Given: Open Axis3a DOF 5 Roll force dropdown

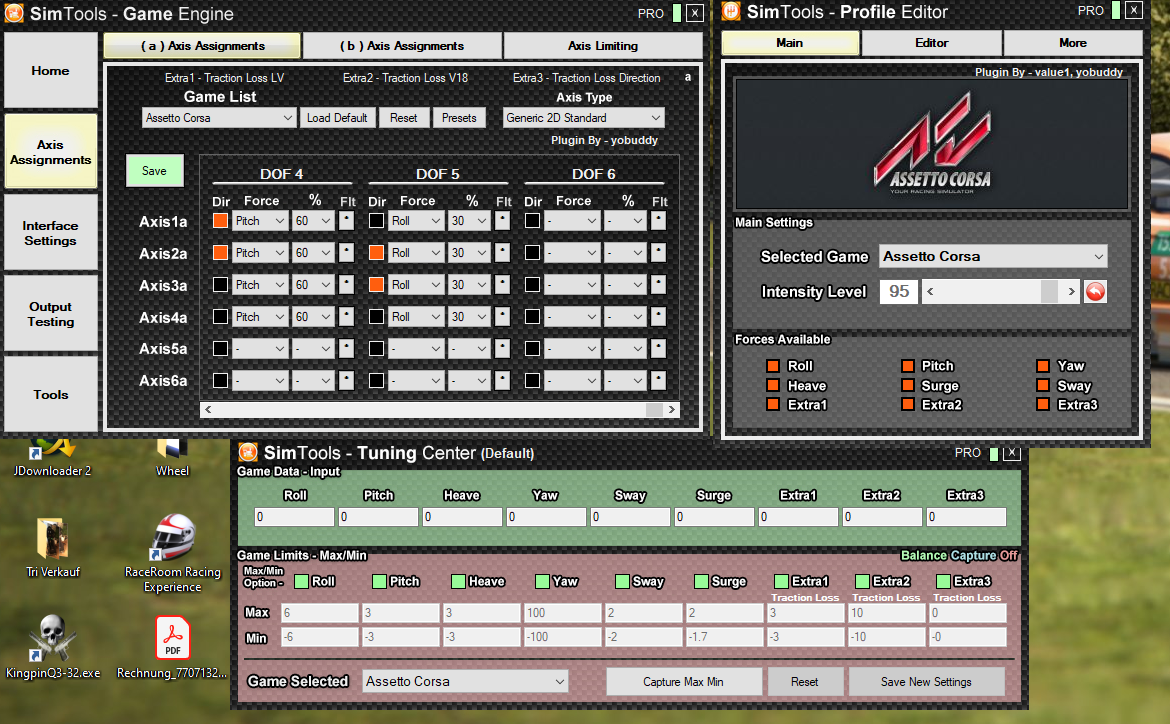Looking at the screenshot, I should (x=416, y=285).
